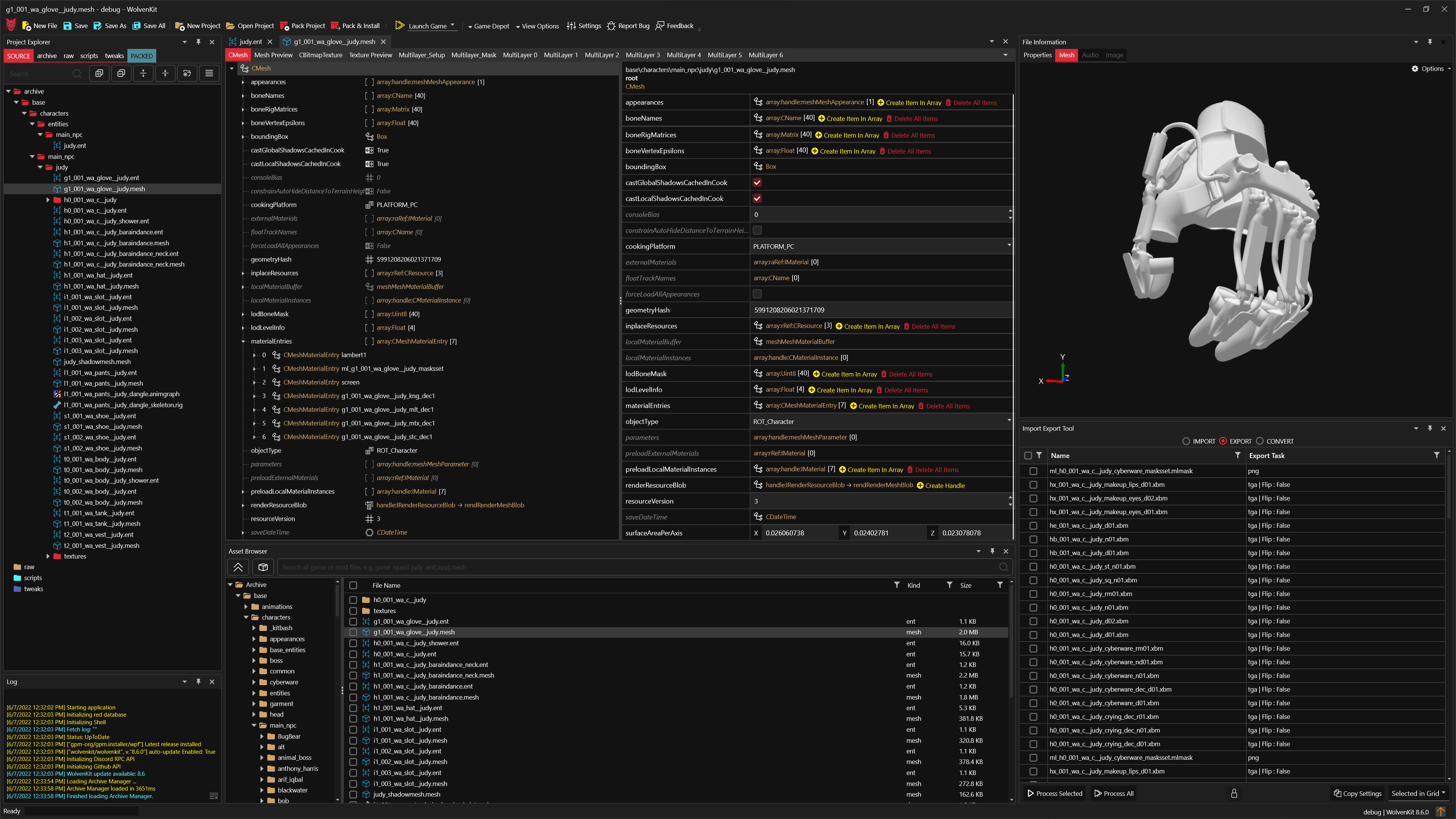
Task: Check the box for h0_001_wa_c_judy_shower.ent
Action: coord(353,643)
